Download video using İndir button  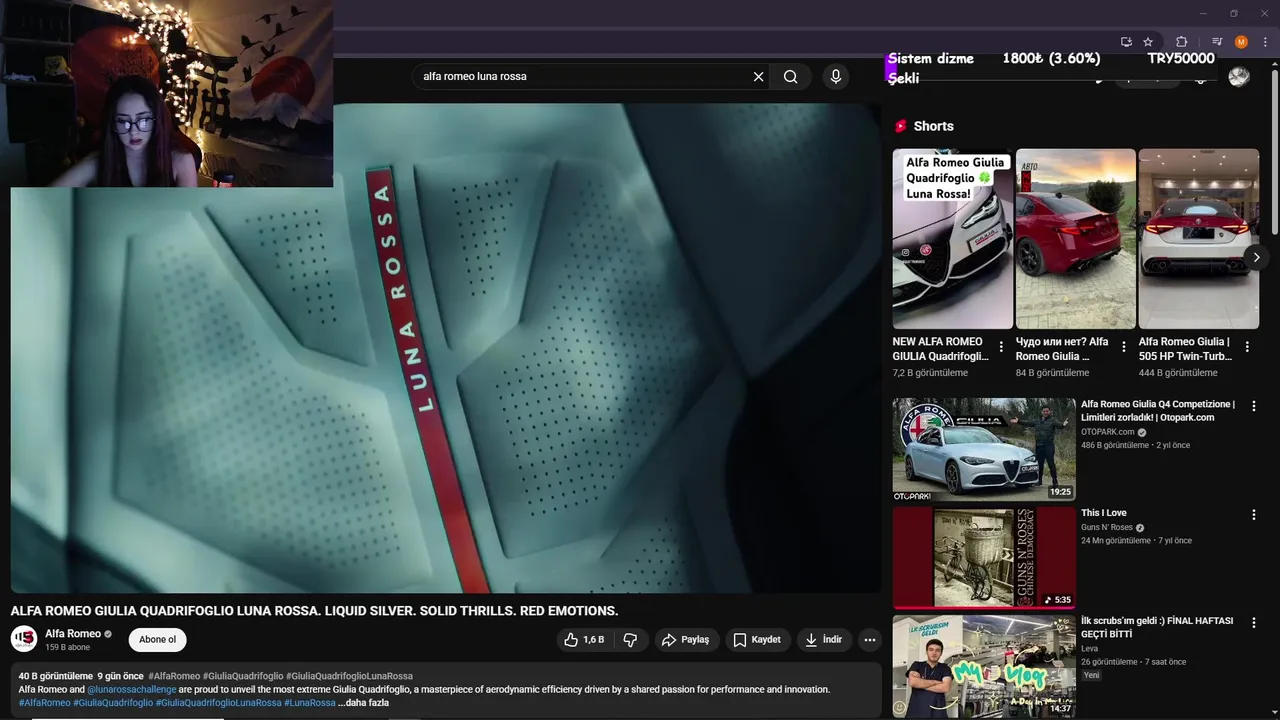[x=824, y=640]
